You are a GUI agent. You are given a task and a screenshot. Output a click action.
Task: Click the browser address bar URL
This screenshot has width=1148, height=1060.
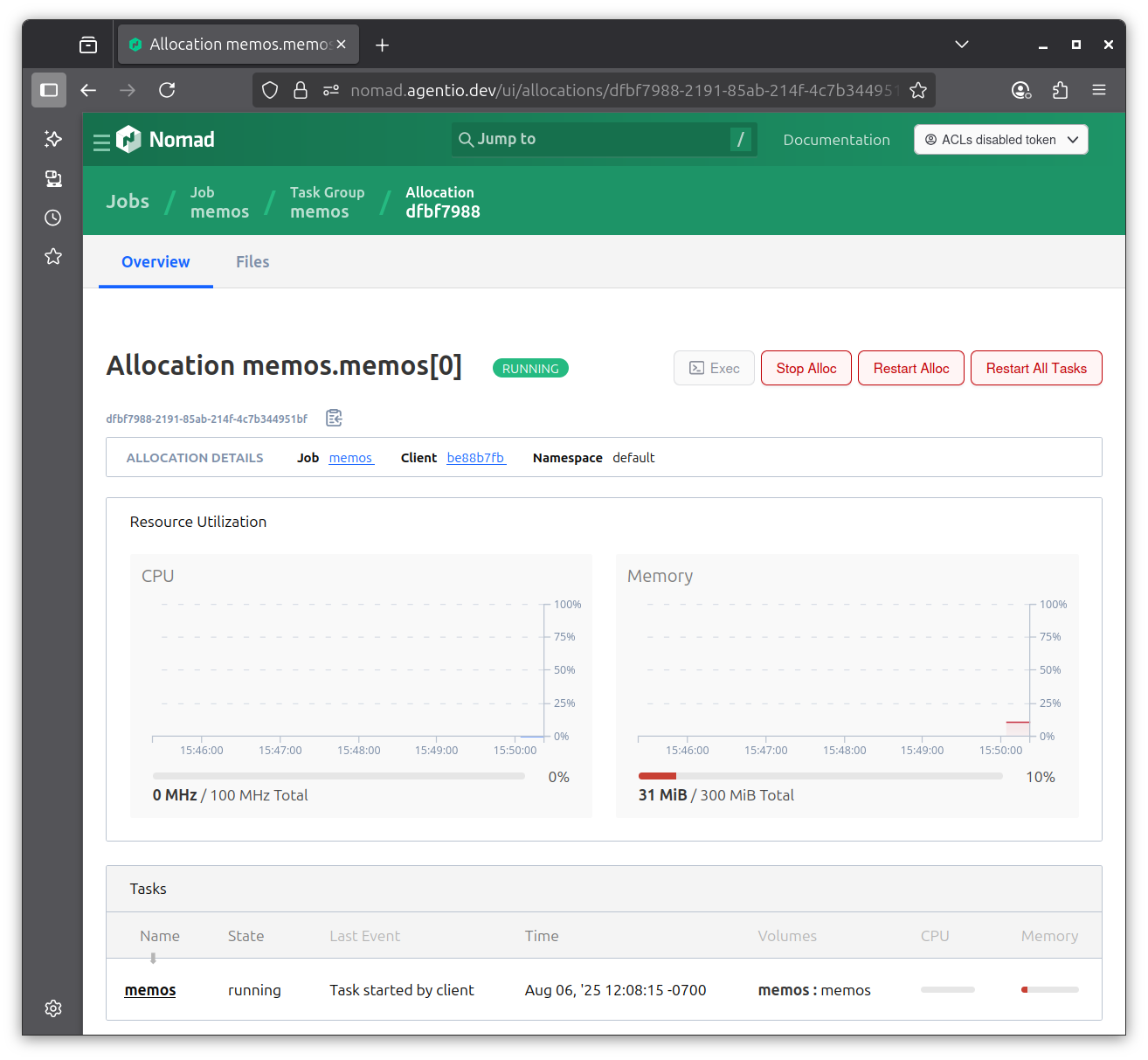[x=625, y=90]
